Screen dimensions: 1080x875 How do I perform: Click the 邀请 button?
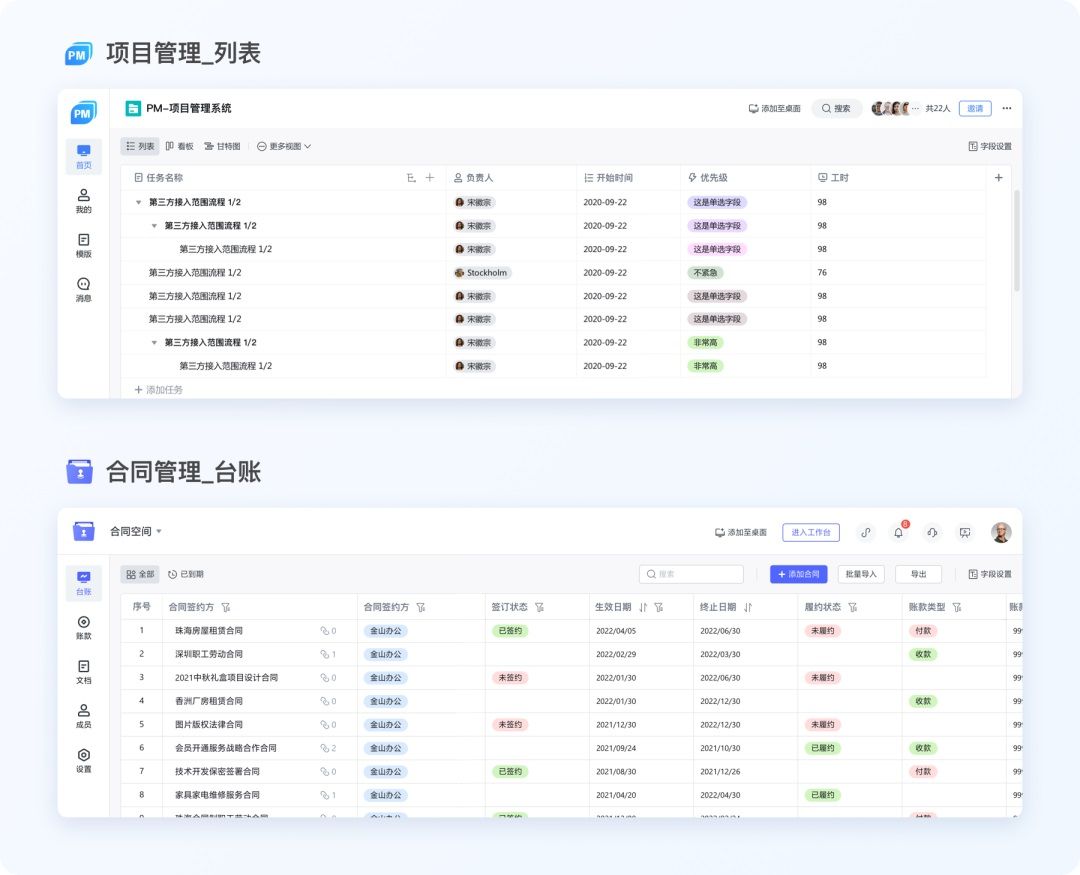pyautogui.click(x=975, y=108)
